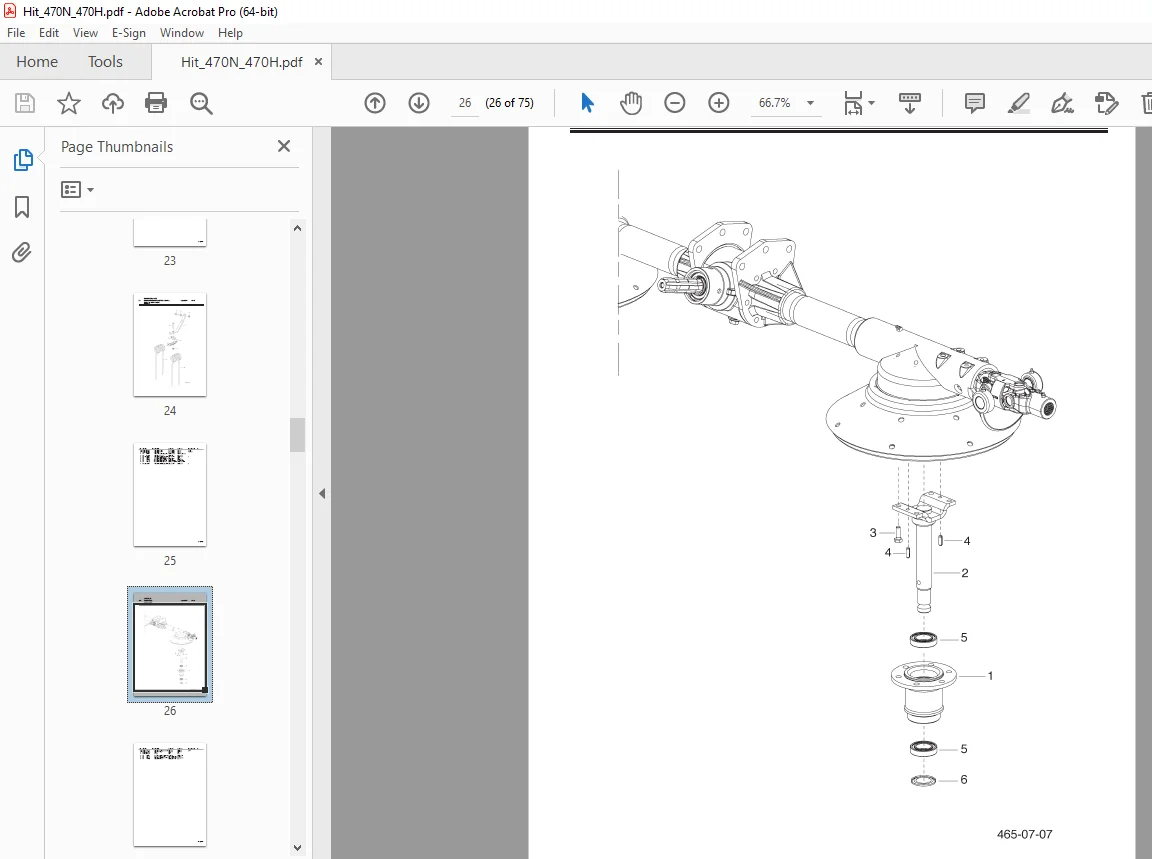Screen dimensions: 1152x859
Task: Open the find text magnifier tool
Action: click(201, 103)
